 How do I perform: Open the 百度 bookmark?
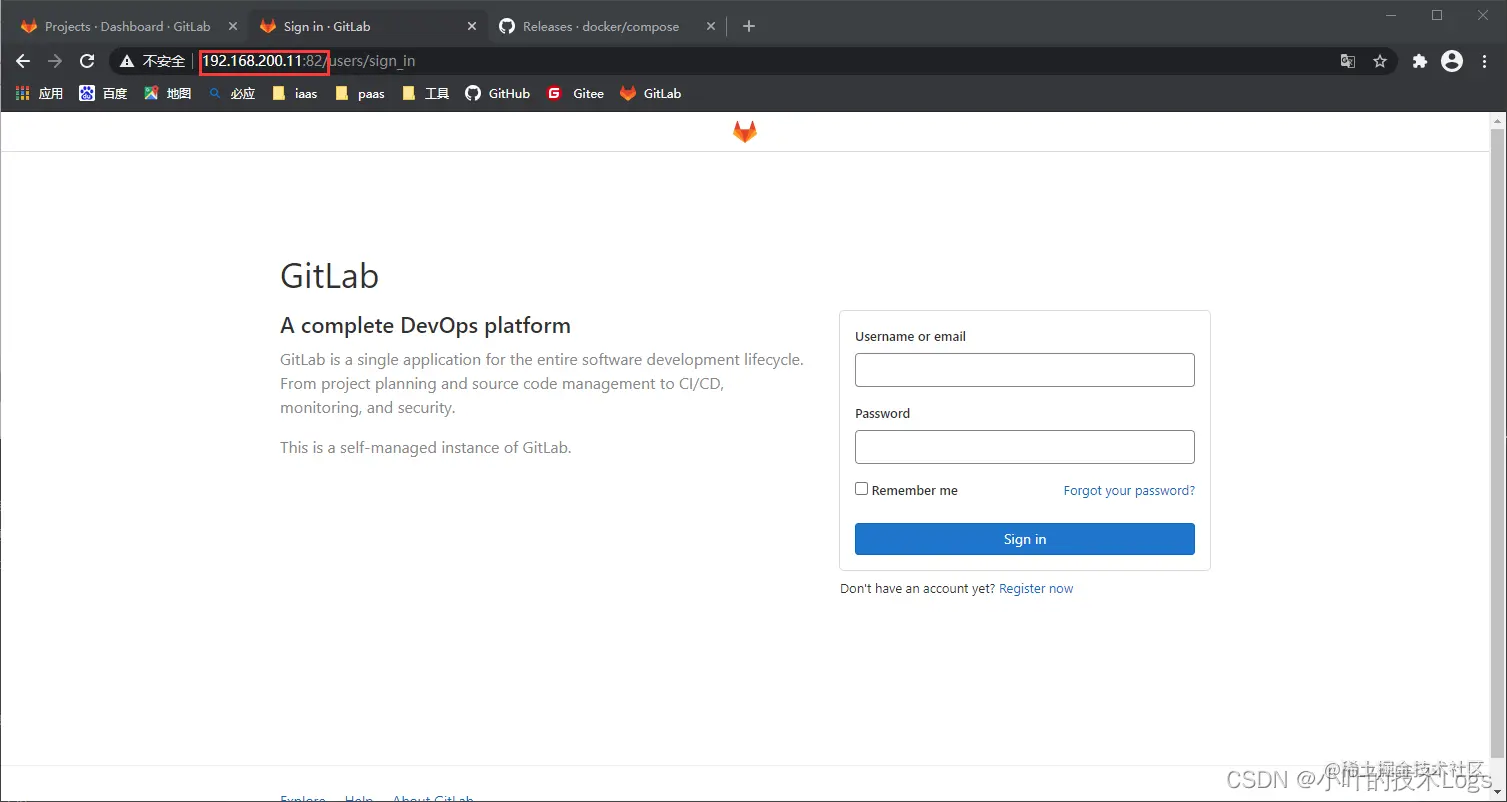point(103,93)
